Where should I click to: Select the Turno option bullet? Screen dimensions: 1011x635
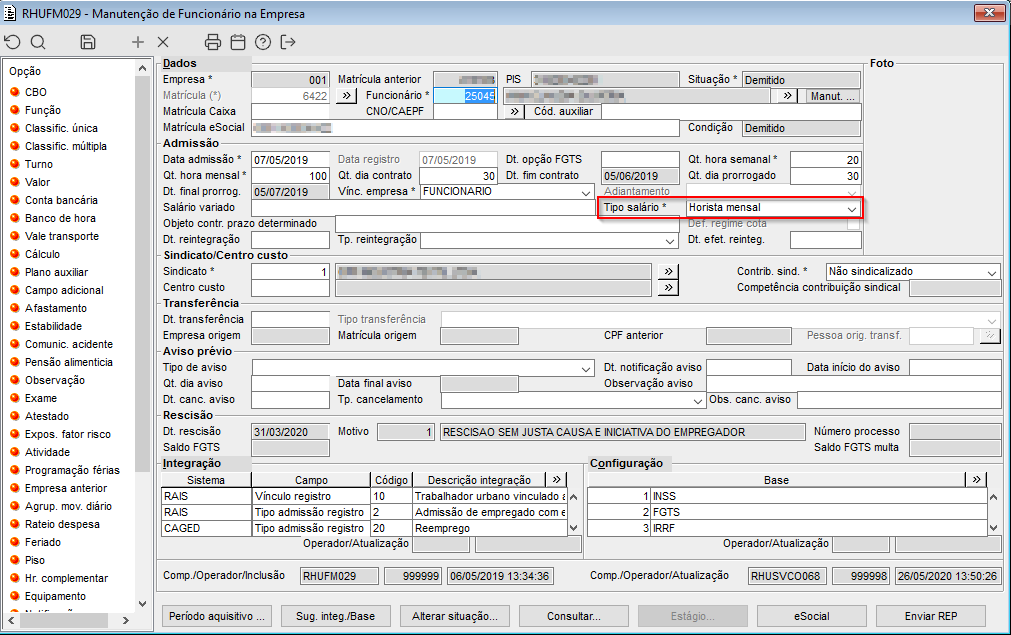[15, 164]
